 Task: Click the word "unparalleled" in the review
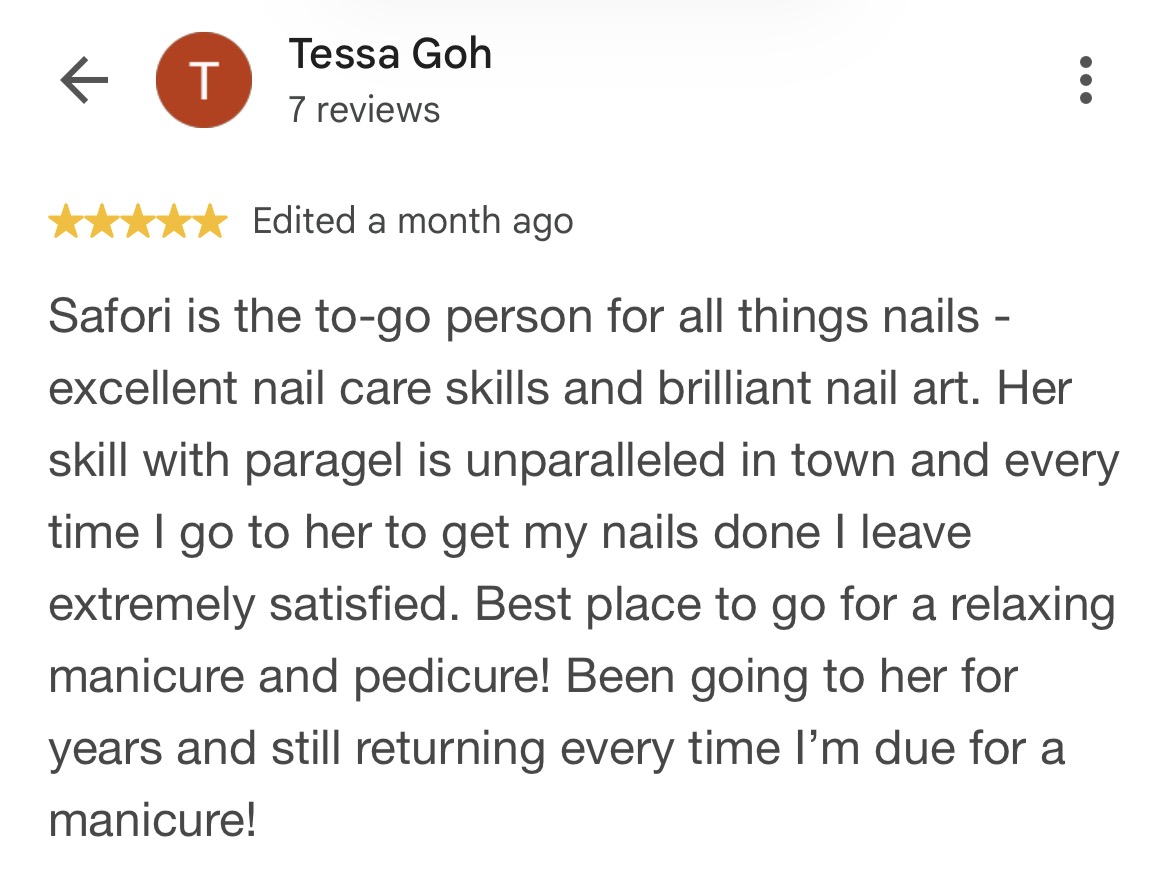click(595, 460)
